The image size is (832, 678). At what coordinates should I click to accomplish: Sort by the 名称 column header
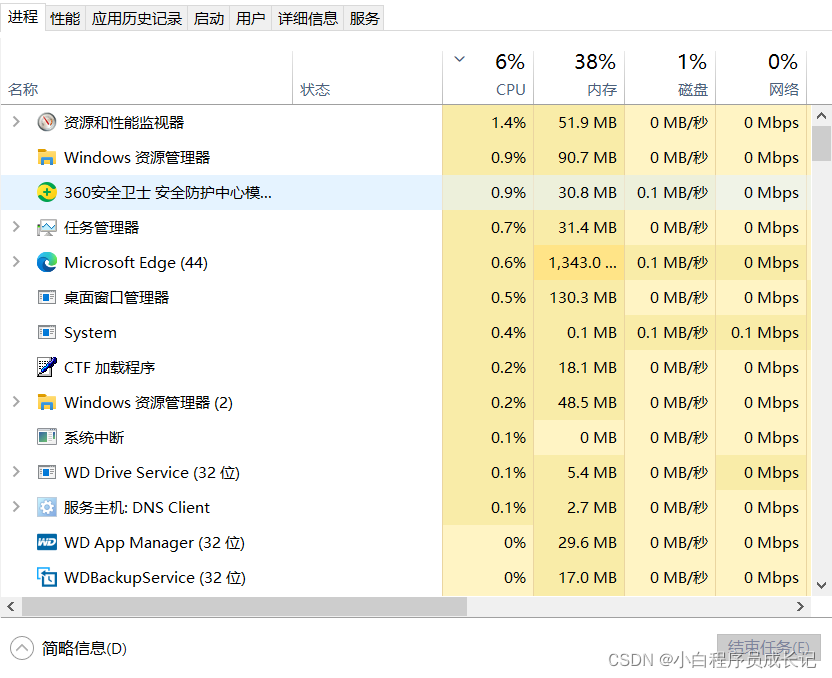tap(146, 78)
